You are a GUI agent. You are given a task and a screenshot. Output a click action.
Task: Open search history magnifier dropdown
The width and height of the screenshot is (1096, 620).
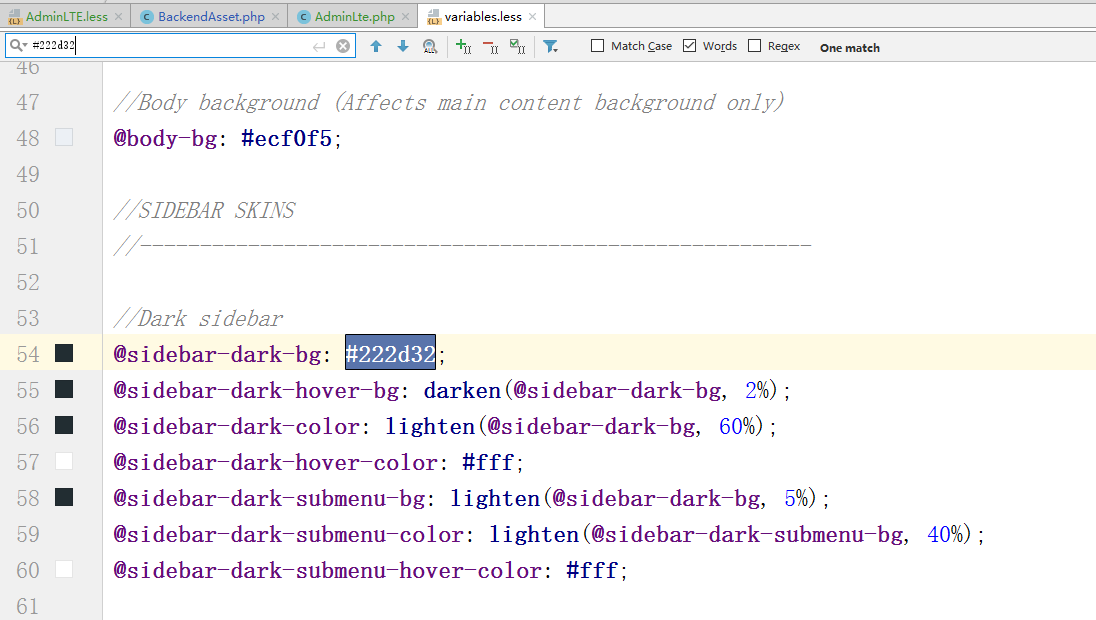pyautogui.click(x=18, y=46)
